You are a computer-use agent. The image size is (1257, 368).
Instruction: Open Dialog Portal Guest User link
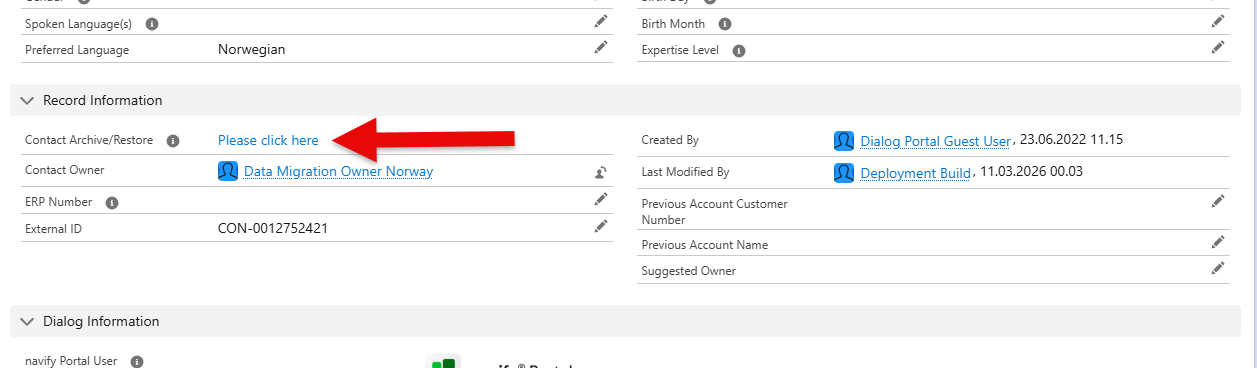click(935, 141)
